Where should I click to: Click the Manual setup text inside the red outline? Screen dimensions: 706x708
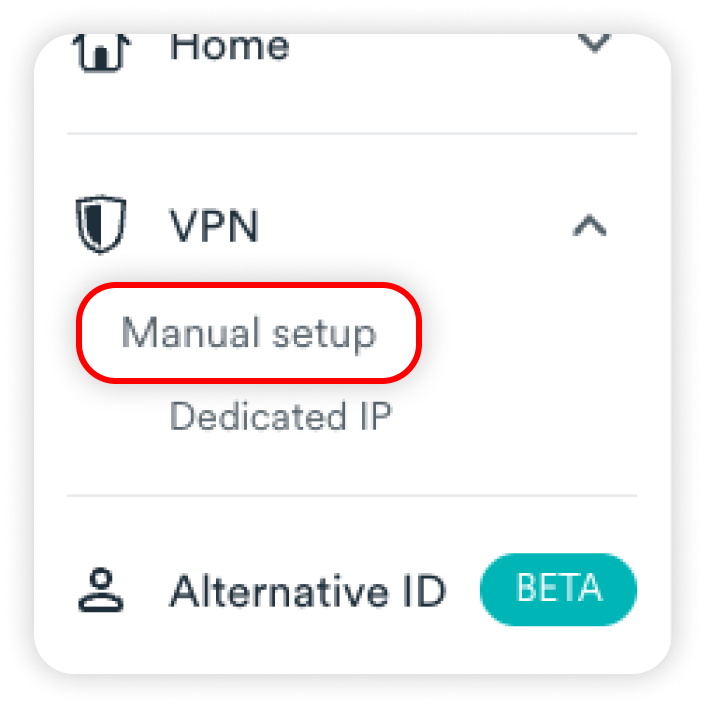[x=249, y=334]
